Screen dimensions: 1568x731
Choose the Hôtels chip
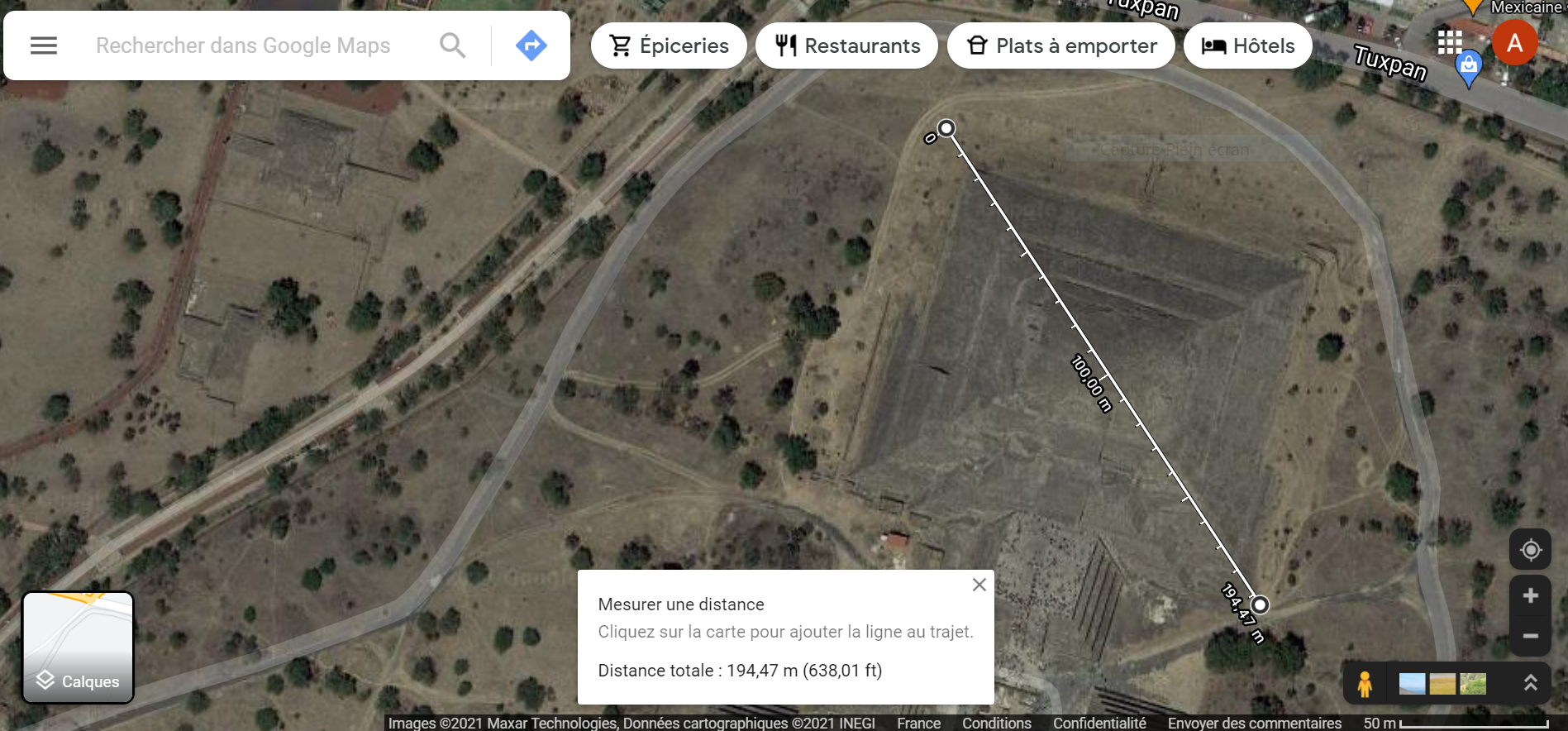tap(1247, 45)
